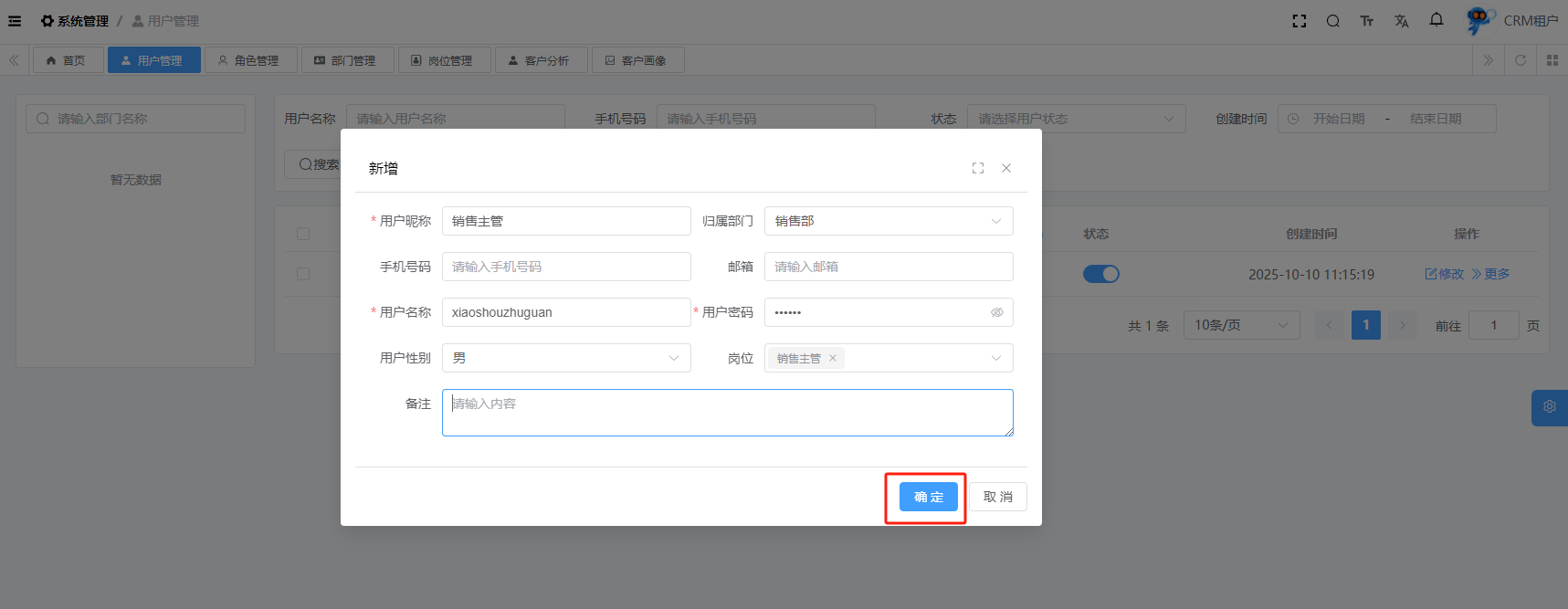Maximize the 新增 dialog with fullscreen icon
The height and width of the screenshot is (609, 1568).
978,168
